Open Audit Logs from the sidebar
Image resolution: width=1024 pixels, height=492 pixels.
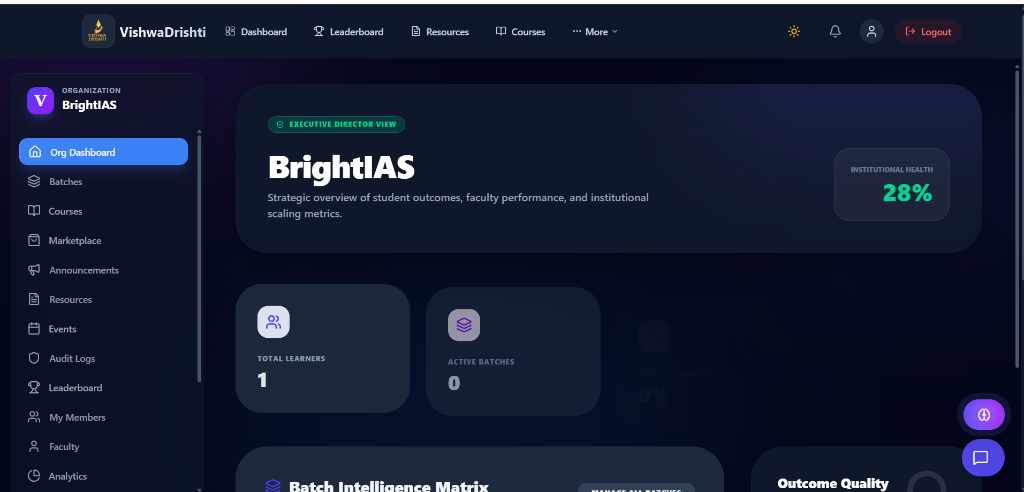(103, 358)
